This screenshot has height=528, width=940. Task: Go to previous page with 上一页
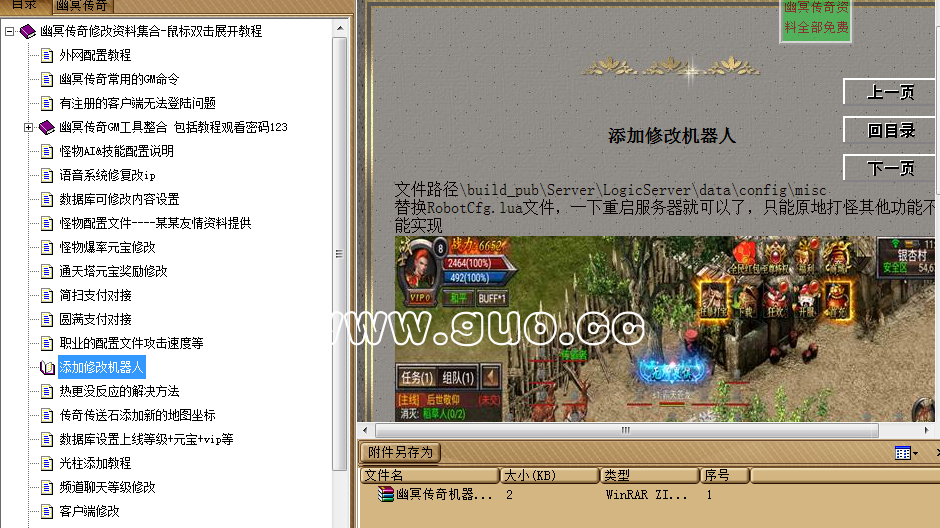coord(890,92)
